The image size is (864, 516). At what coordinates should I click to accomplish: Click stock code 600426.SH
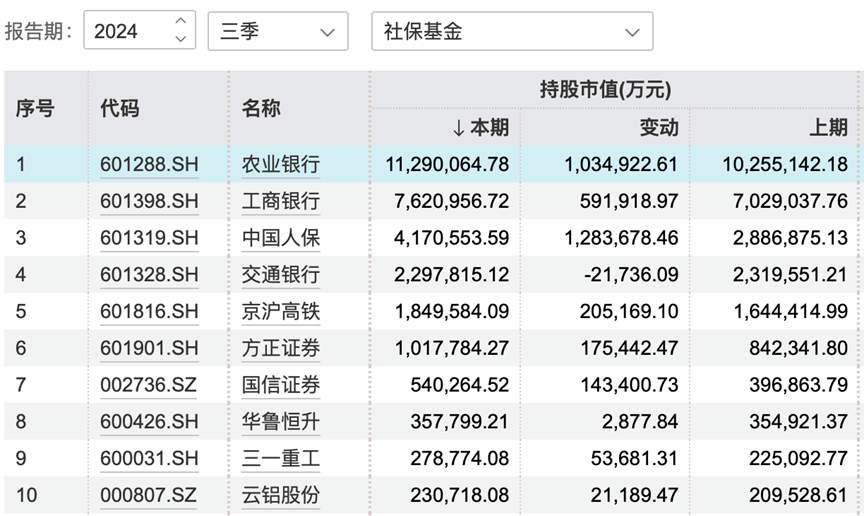(x=149, y=422)
